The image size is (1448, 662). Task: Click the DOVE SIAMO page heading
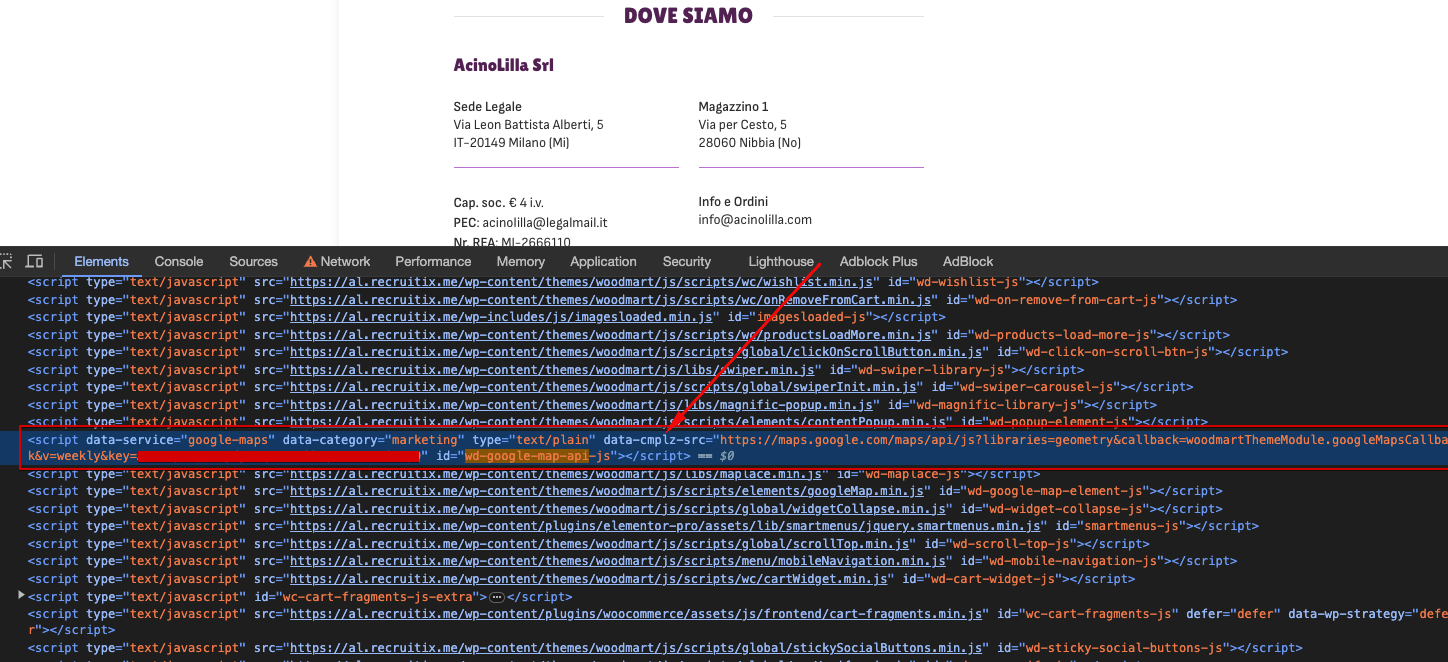click(688, 16)
